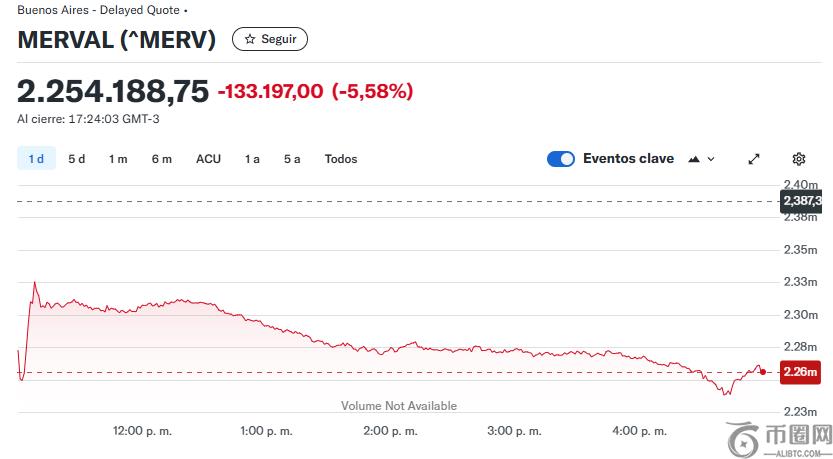This screenshot has width=833, height=459.
Task: Switch to the 1 a range
Action: (x=252, y=159)
